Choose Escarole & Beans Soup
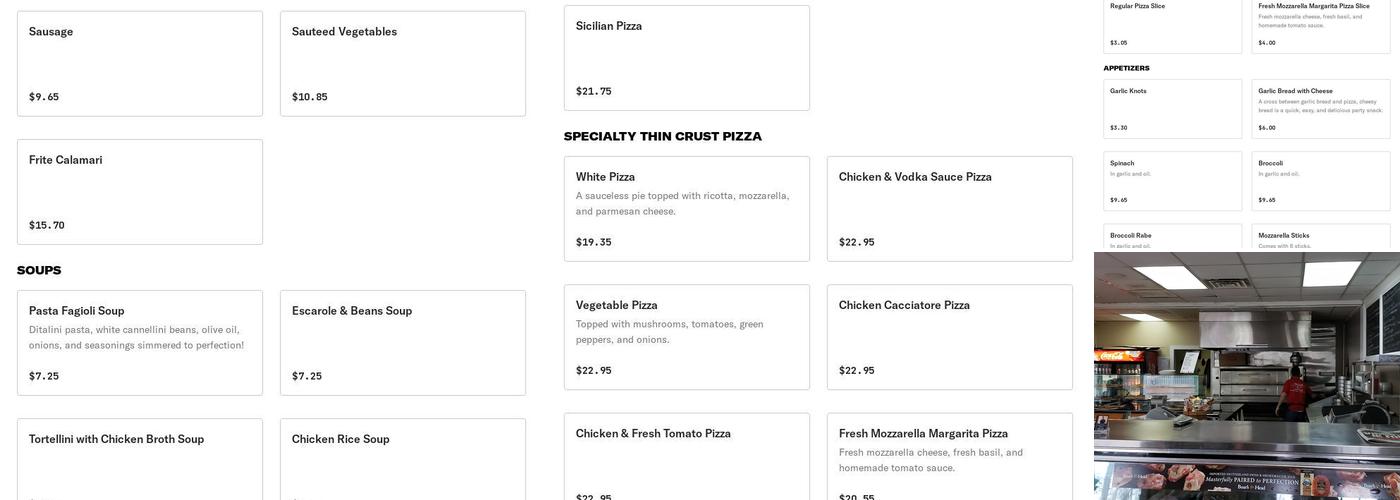This screenshot has width=1400, height=500. [x=402, y=342]
